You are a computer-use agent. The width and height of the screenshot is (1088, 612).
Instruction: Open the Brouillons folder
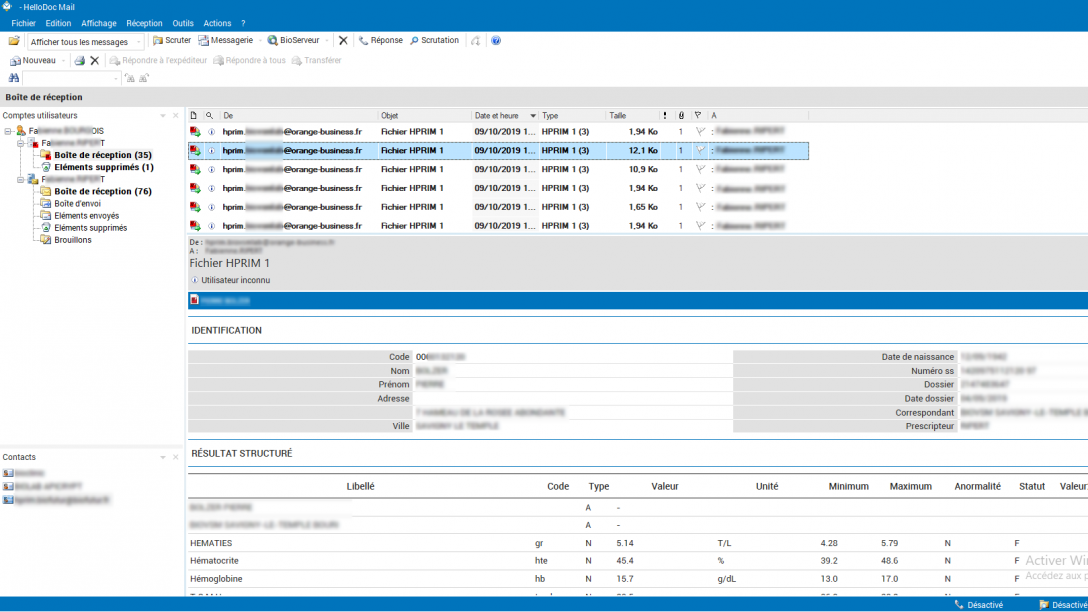(x=73, y=240)
